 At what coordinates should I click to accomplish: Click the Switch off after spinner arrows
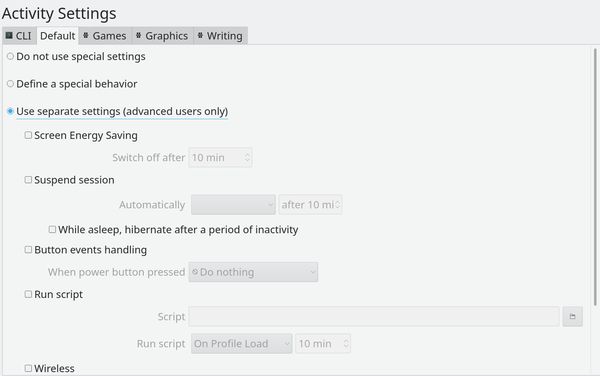pyautogui.click(x=247, y=158)
